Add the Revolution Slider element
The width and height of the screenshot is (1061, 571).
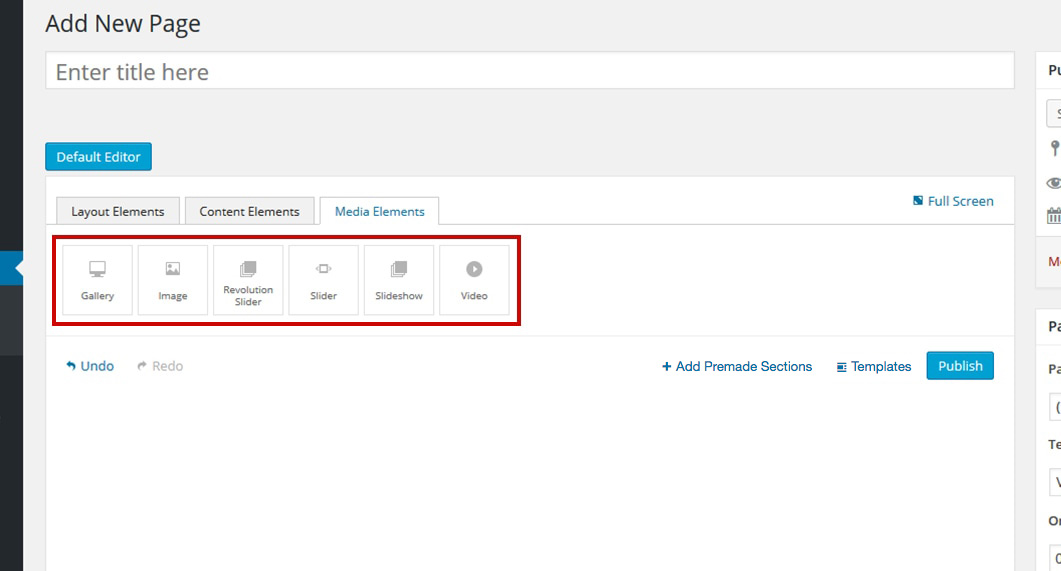click(x=248, y=280)
